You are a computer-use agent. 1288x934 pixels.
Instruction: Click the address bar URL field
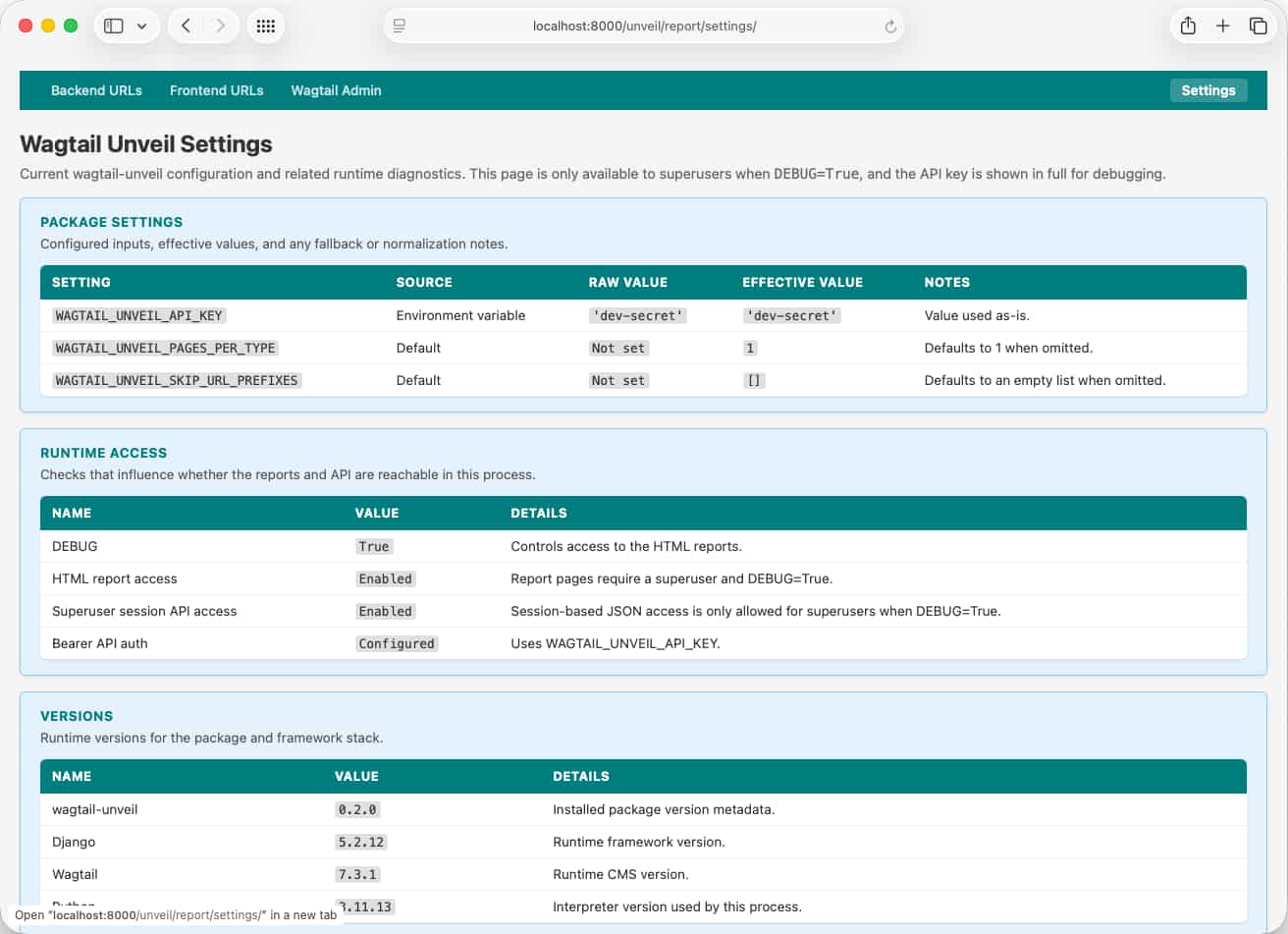[644, 27]
